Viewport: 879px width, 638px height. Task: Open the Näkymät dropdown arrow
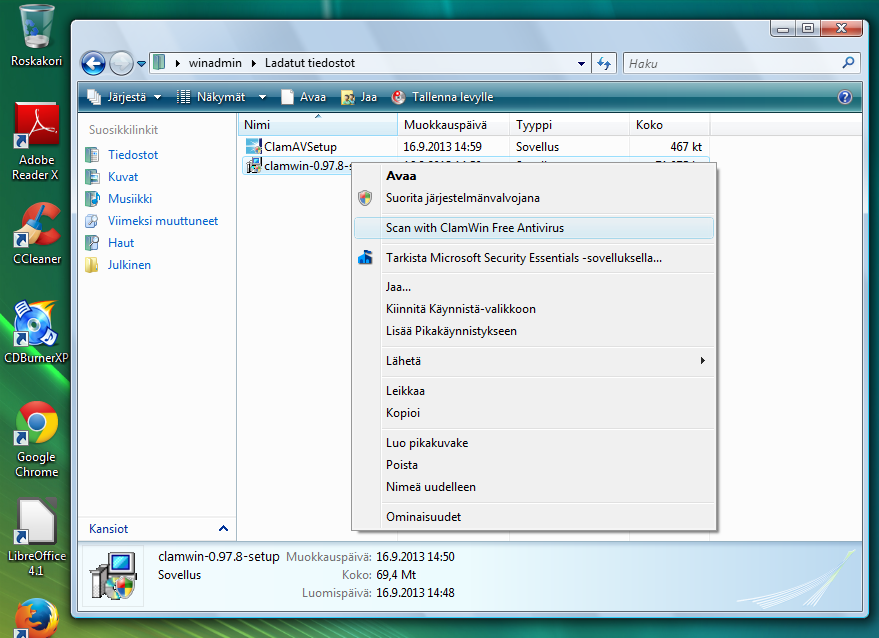click(262, 97)
